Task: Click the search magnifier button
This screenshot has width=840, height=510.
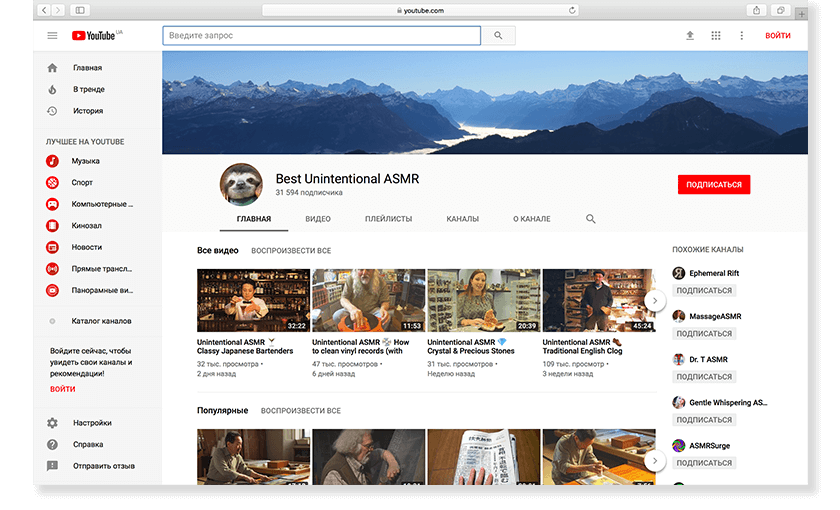Action: point(499,36)
